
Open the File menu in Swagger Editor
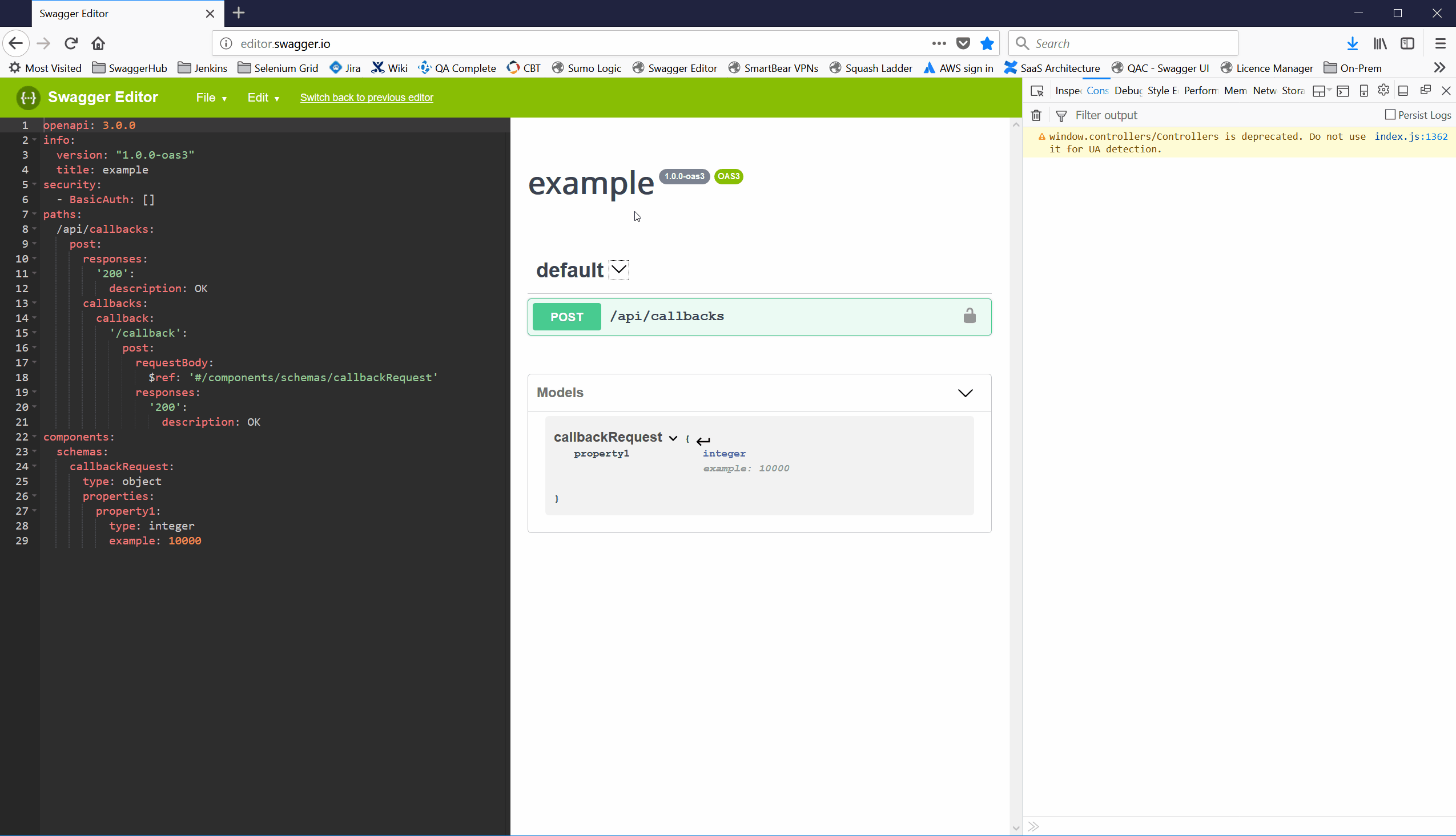pyautogui.click(x=211, y=98)
